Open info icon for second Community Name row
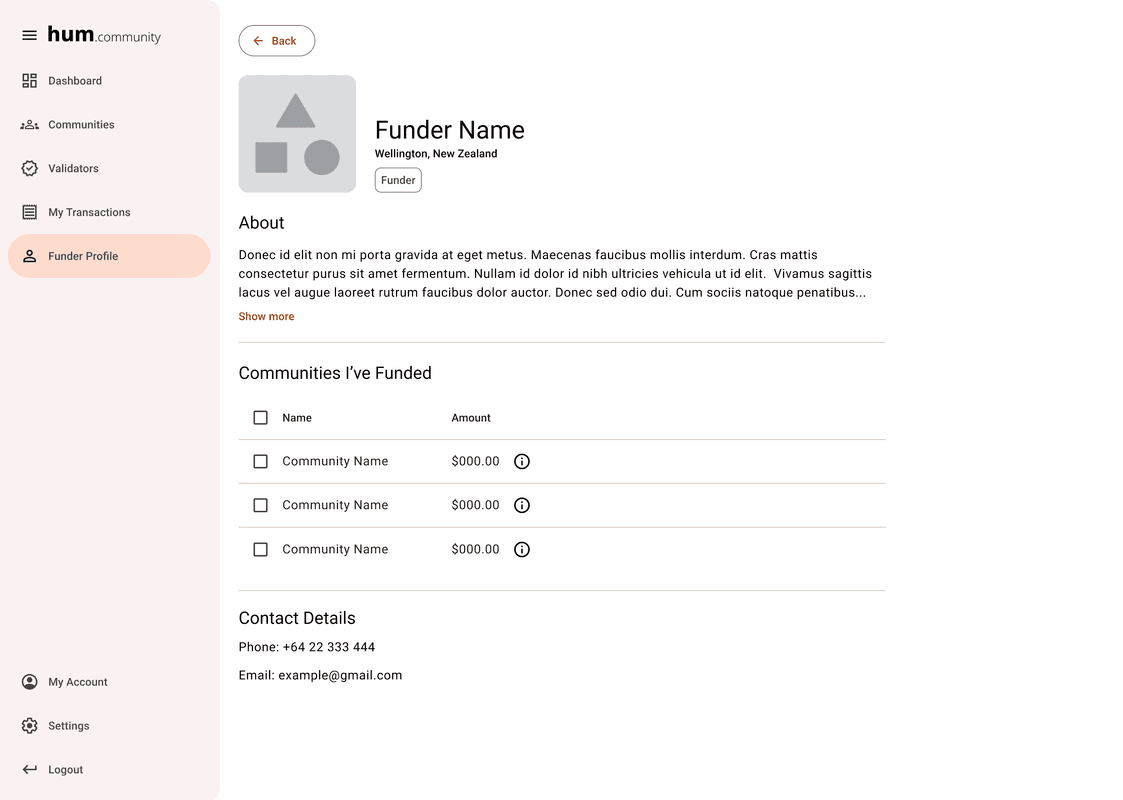The height and width of the screenshot is (800, 1123). [x=522, y=506]
